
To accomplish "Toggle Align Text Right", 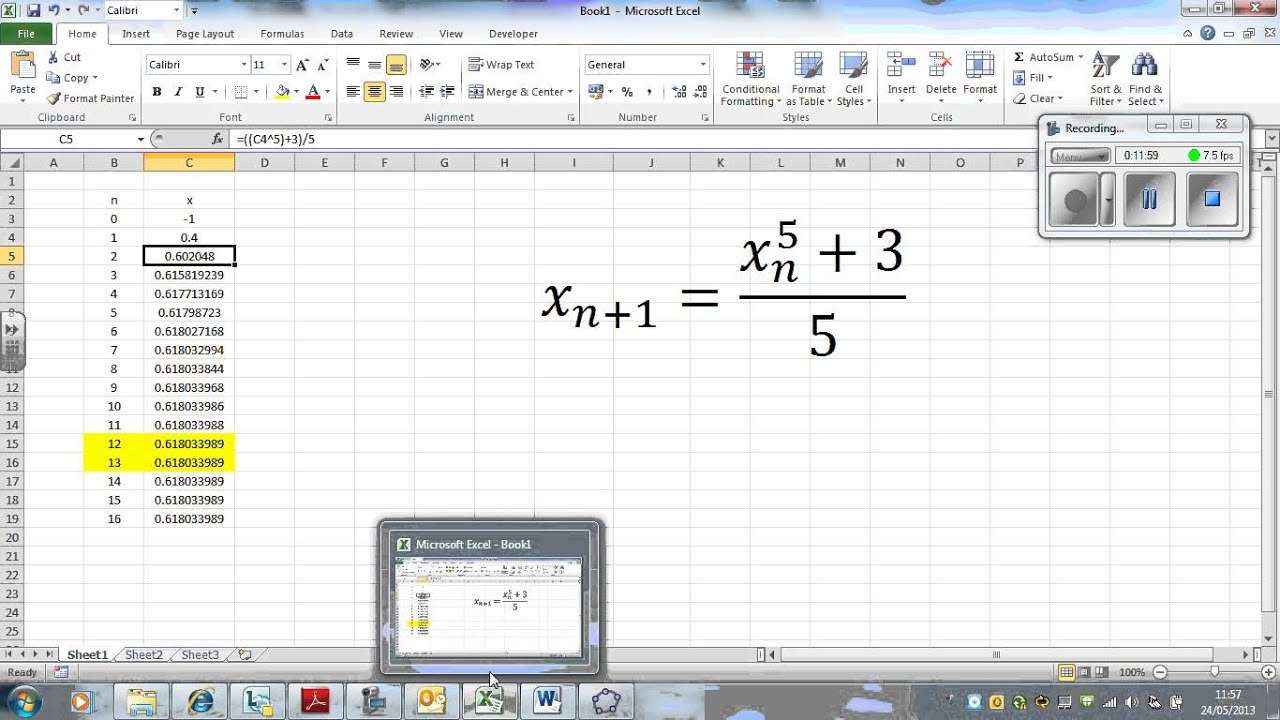I will (x=396, y=92).
